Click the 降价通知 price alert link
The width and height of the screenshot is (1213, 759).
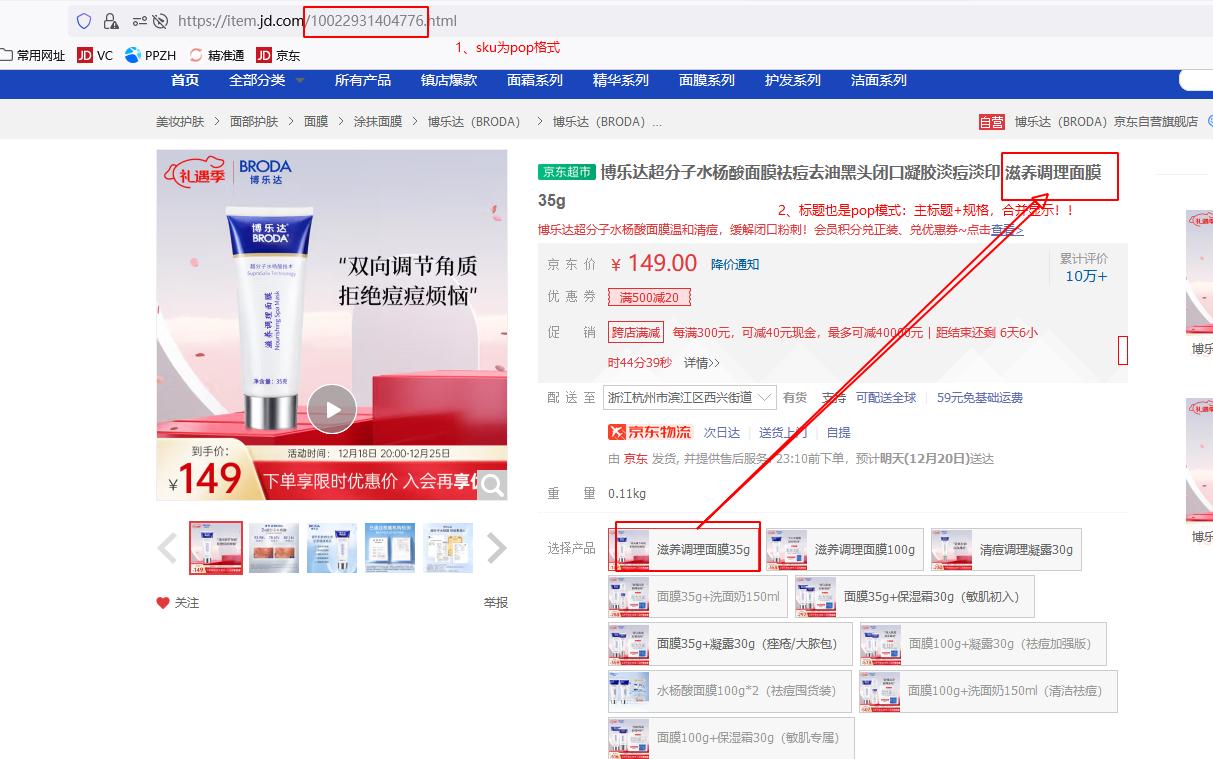pos(735,264)
